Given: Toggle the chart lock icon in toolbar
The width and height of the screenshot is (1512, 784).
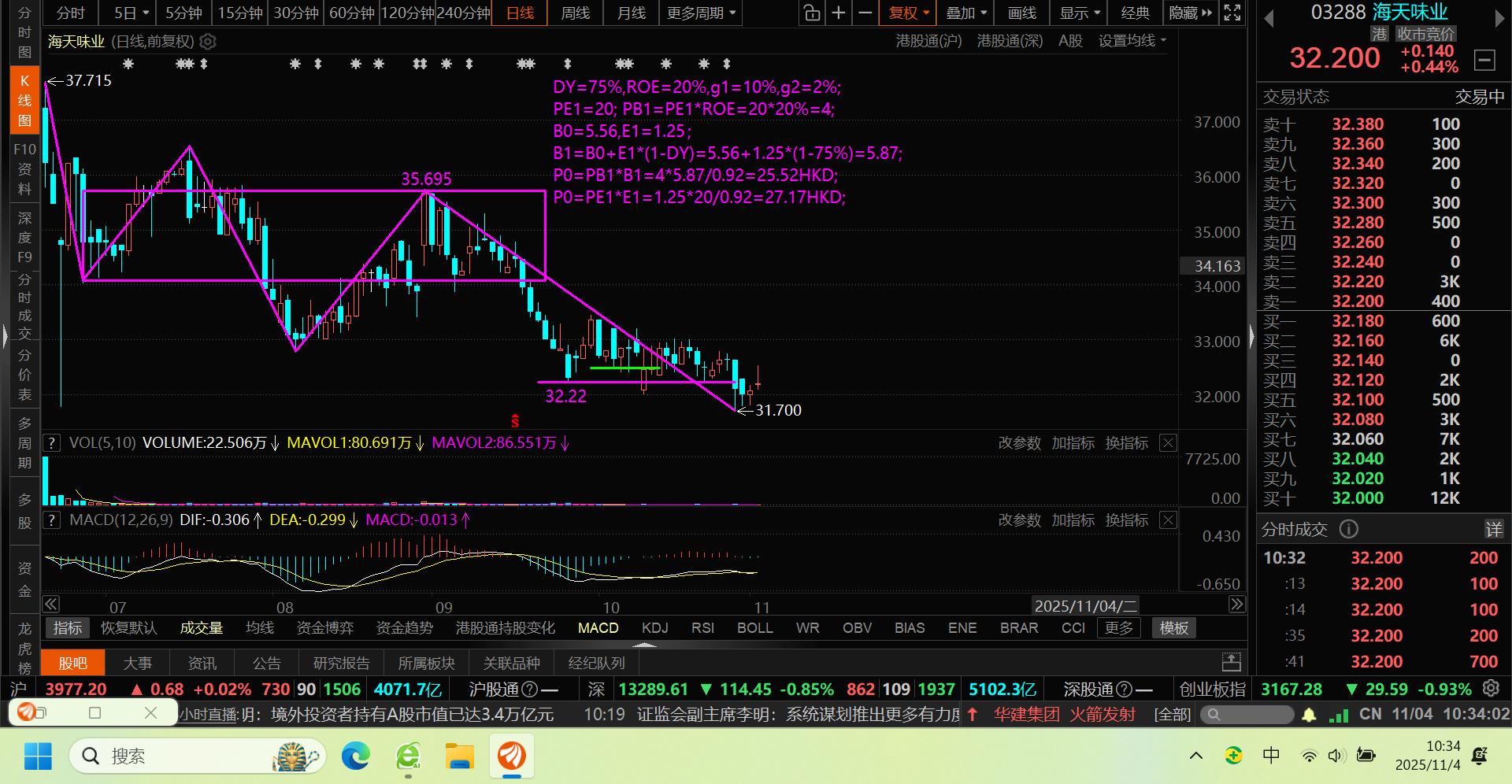Looking at the screenshot, I should [x=812, y=13].
